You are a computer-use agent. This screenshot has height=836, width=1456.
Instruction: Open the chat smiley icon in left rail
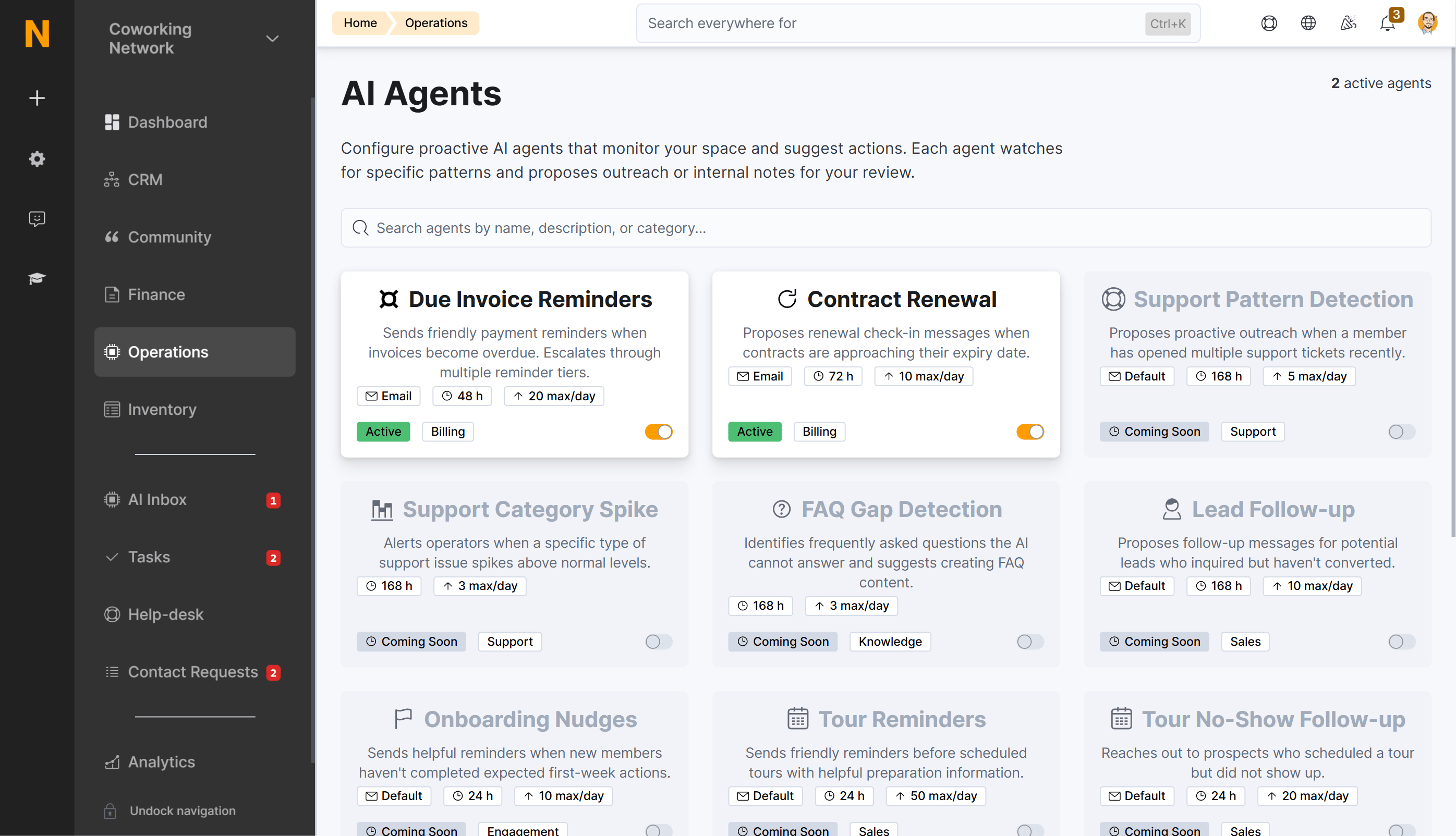38,219
